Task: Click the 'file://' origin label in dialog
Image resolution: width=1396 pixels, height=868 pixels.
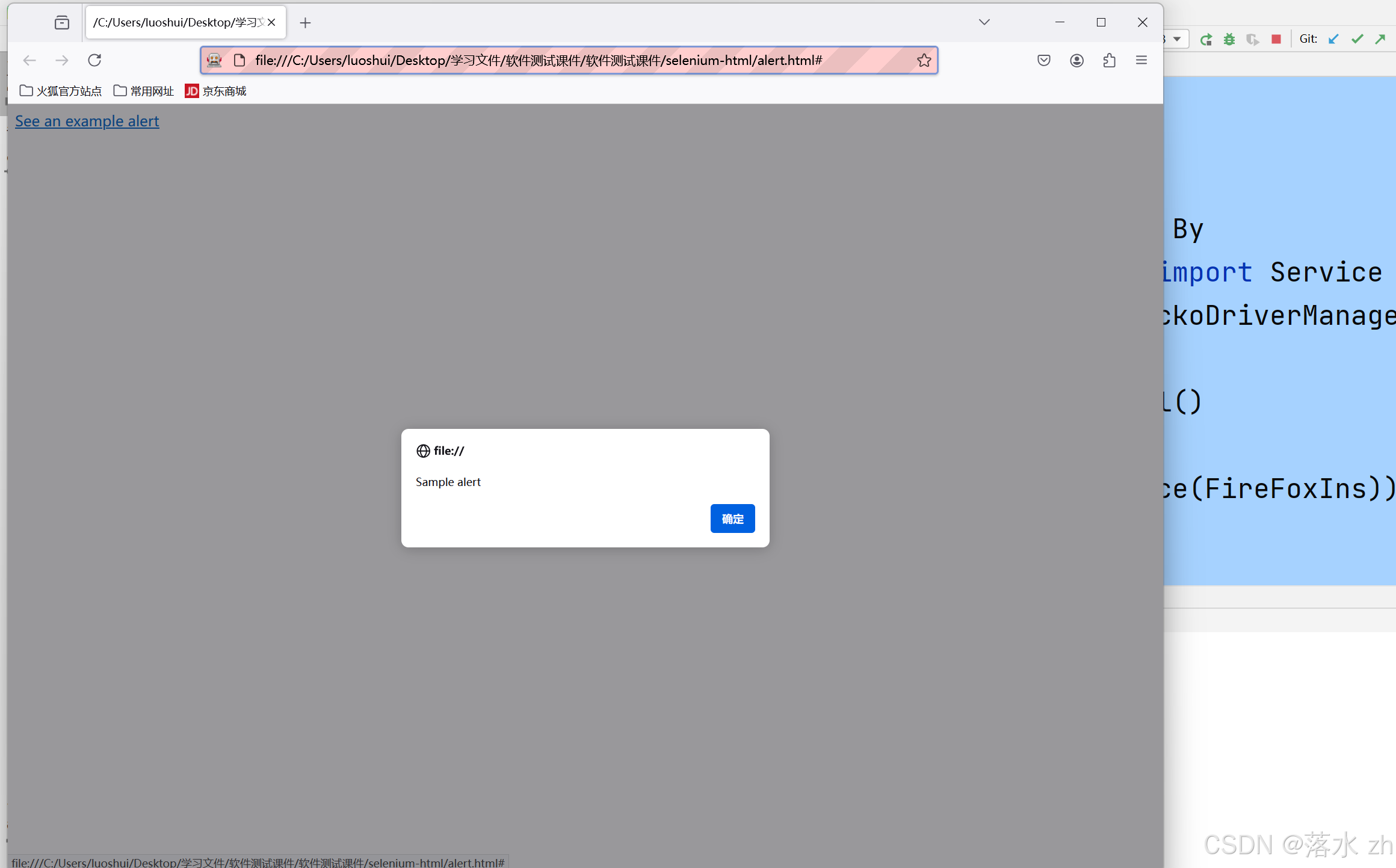Action: pos(449,451)
